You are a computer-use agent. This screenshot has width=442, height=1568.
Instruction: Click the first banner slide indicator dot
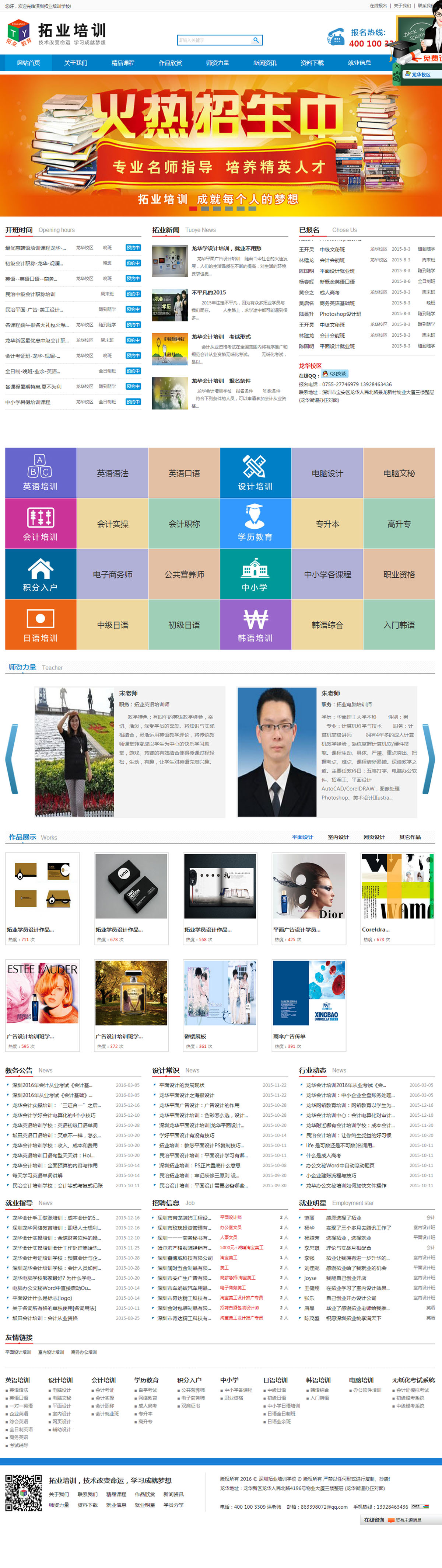coord(193,208)
